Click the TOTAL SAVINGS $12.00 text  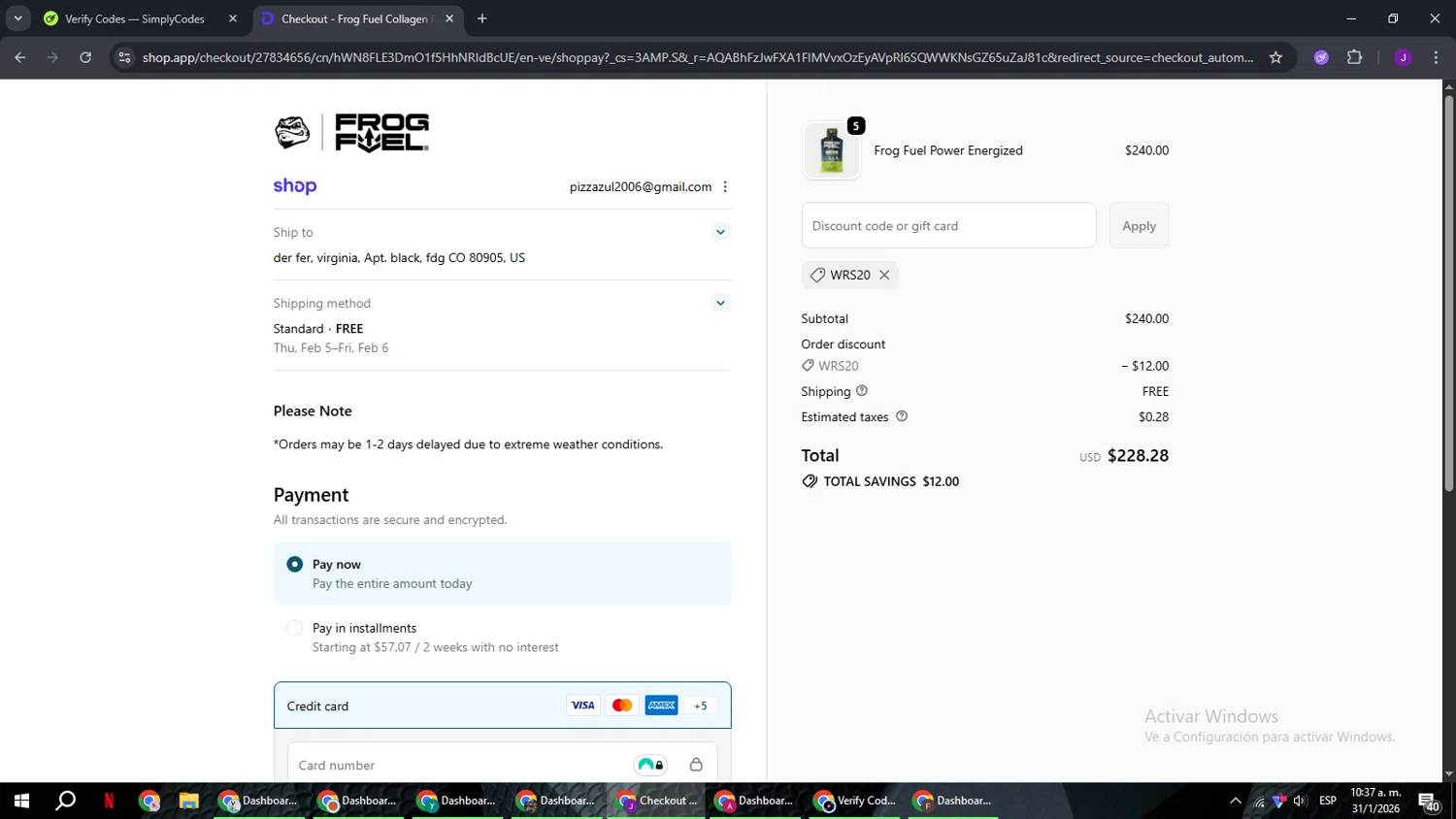[x=891, y=481]
